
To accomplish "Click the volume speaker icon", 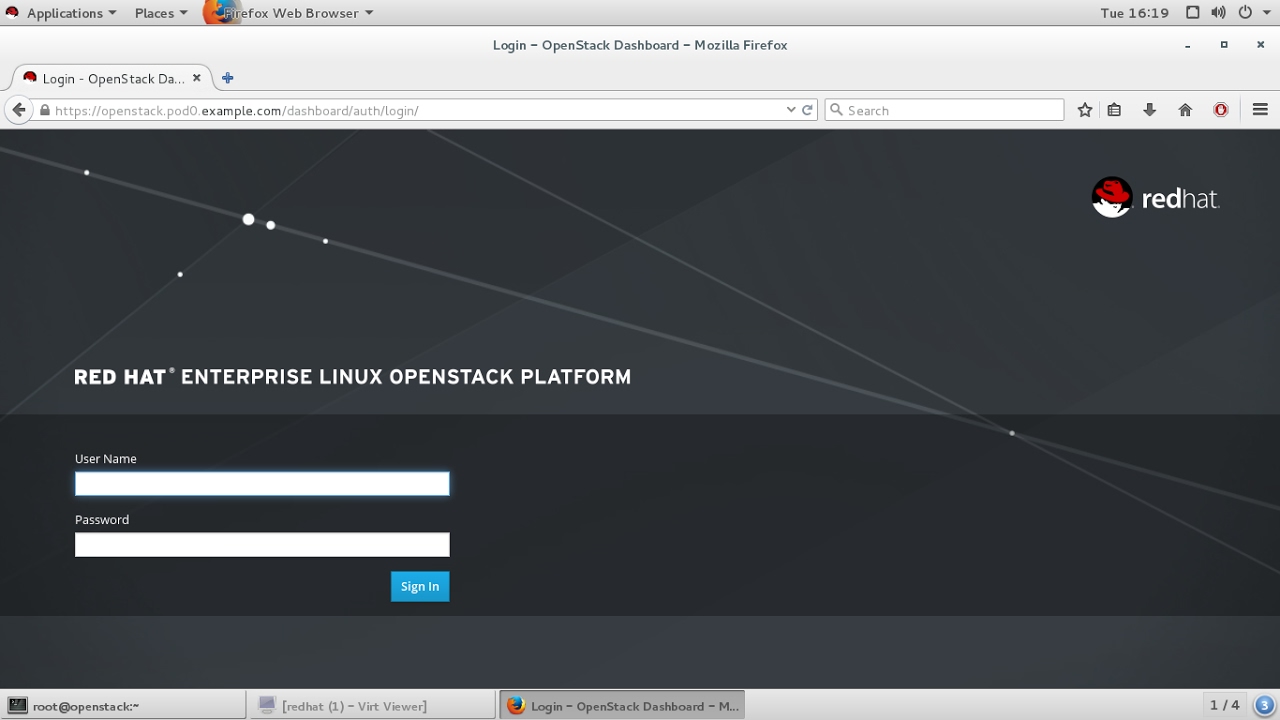I will pyautogui.click(x=1218, y=13).
